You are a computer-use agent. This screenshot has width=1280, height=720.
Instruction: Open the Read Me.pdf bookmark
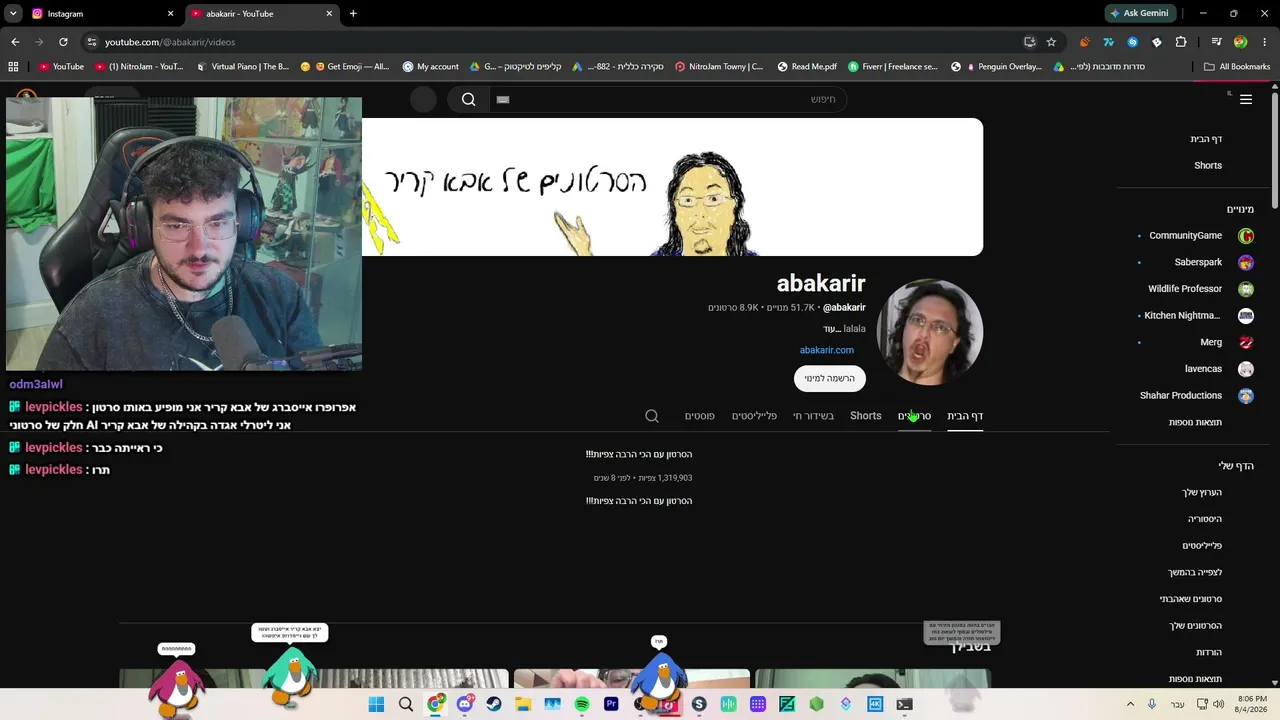806,67
